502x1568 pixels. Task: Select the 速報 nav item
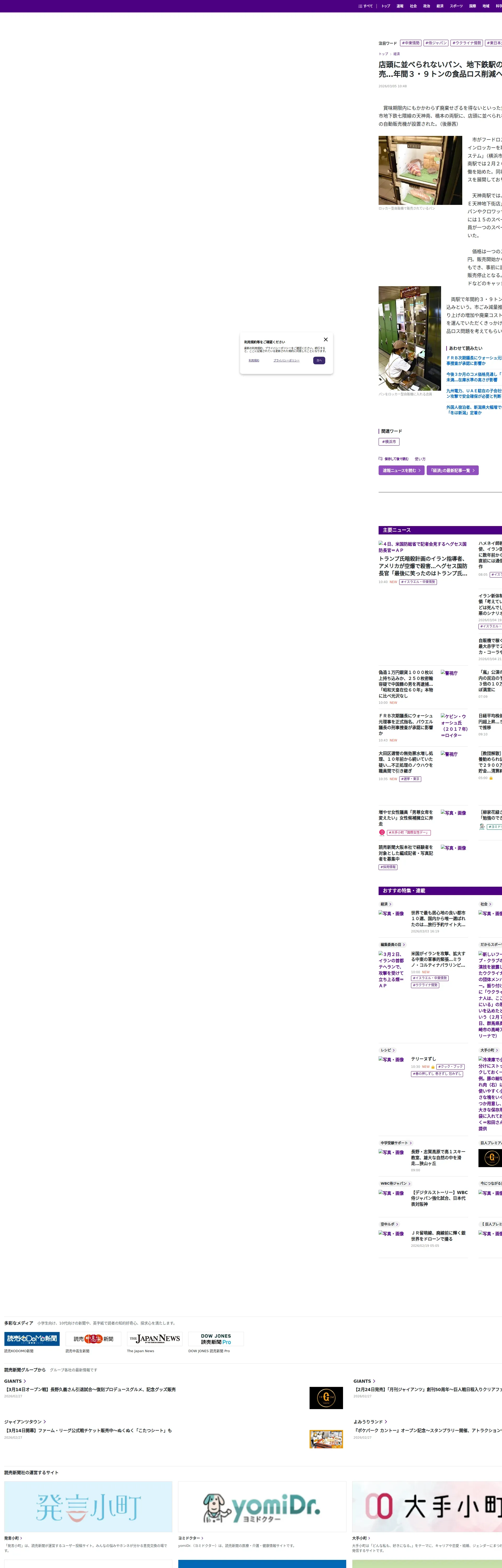point(400,6)
